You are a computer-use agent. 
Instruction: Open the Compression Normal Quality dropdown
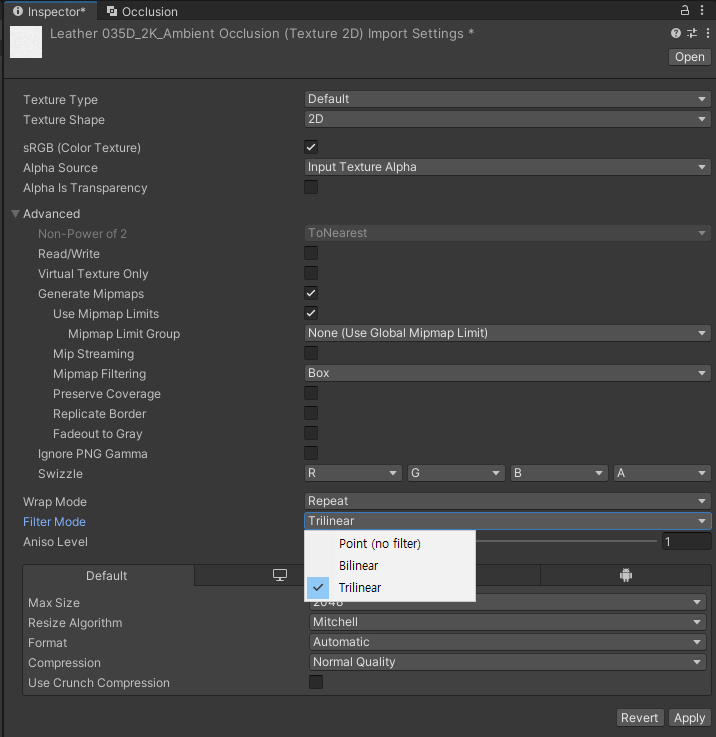[x=507, y=662]
